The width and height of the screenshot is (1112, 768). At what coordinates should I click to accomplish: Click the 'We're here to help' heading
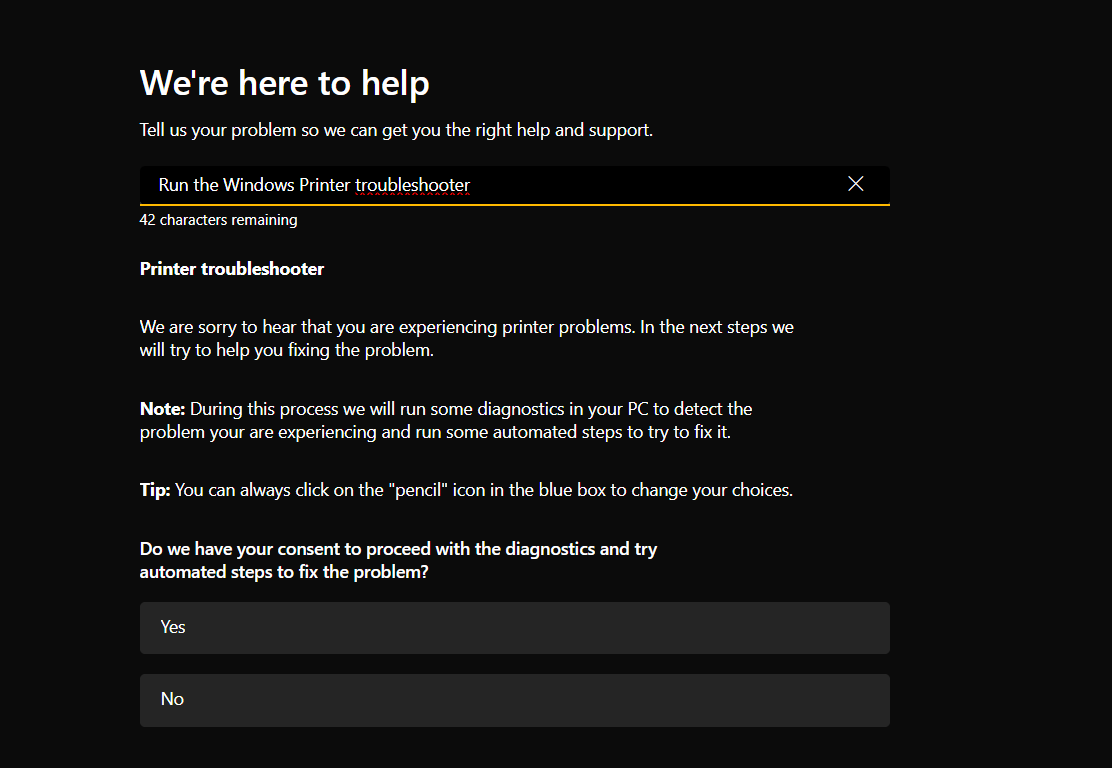284,83
